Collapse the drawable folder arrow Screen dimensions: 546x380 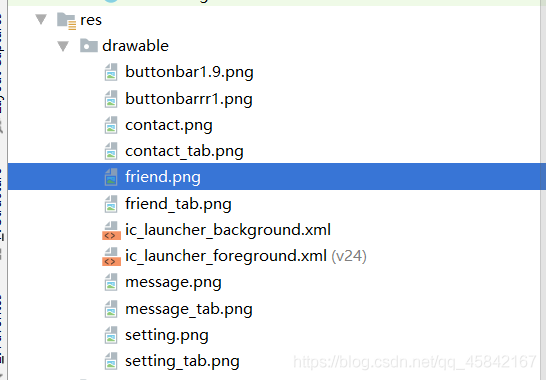click(63, 46)
